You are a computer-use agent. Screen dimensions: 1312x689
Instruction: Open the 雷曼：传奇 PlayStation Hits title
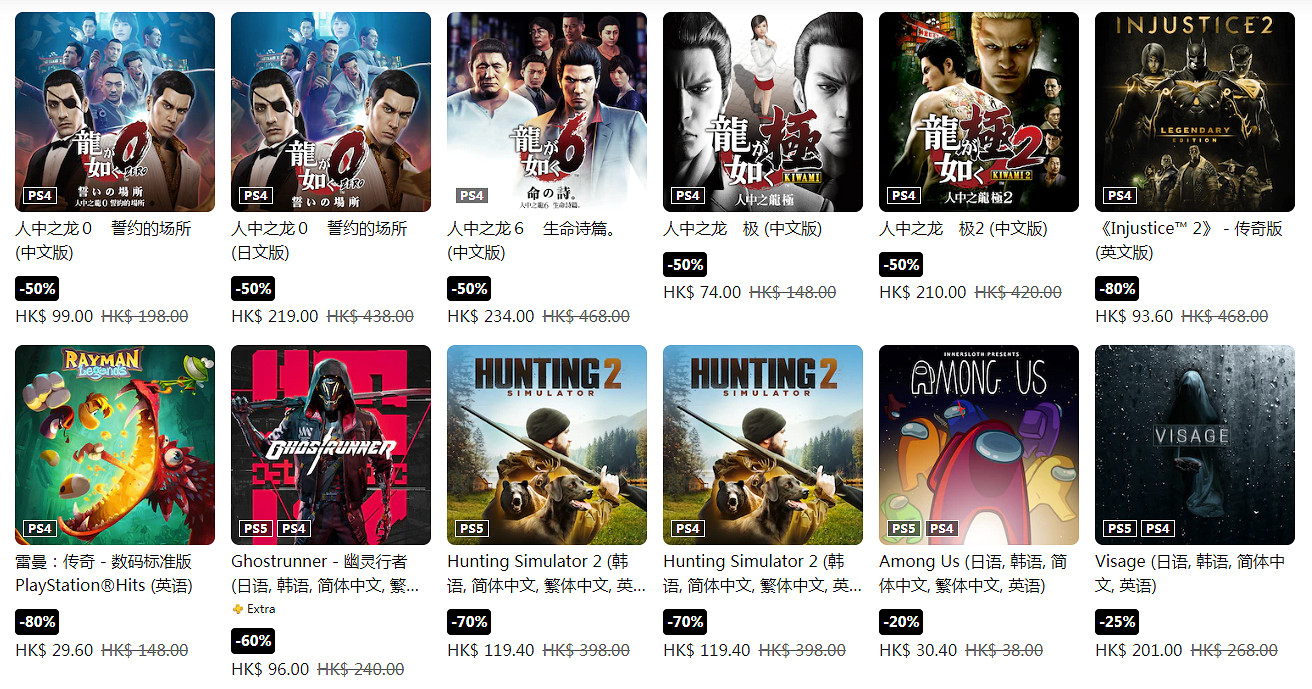point(104,573)
